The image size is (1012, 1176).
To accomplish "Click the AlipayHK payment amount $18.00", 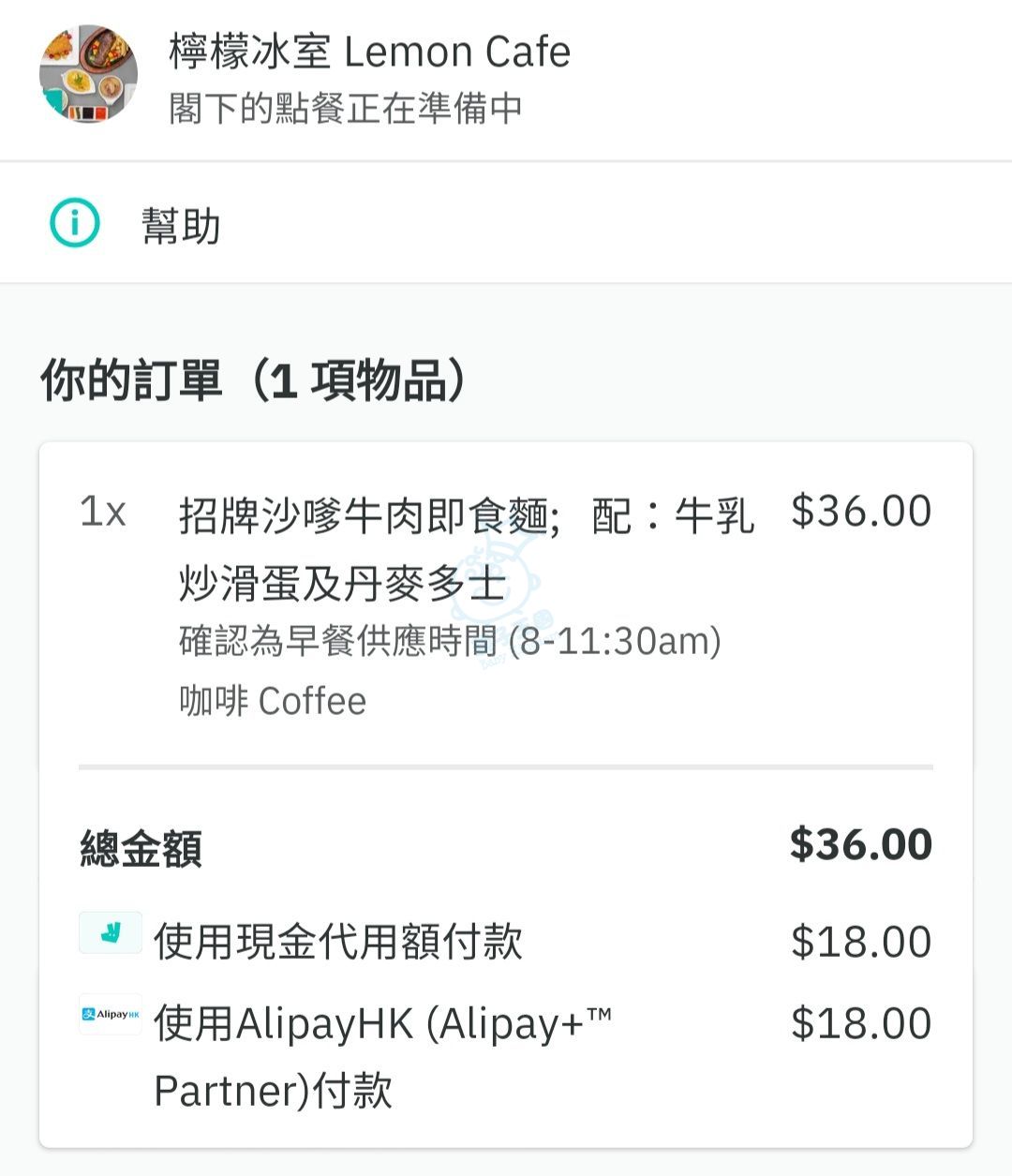I will pyautogui.click(x=861, y=1022).
